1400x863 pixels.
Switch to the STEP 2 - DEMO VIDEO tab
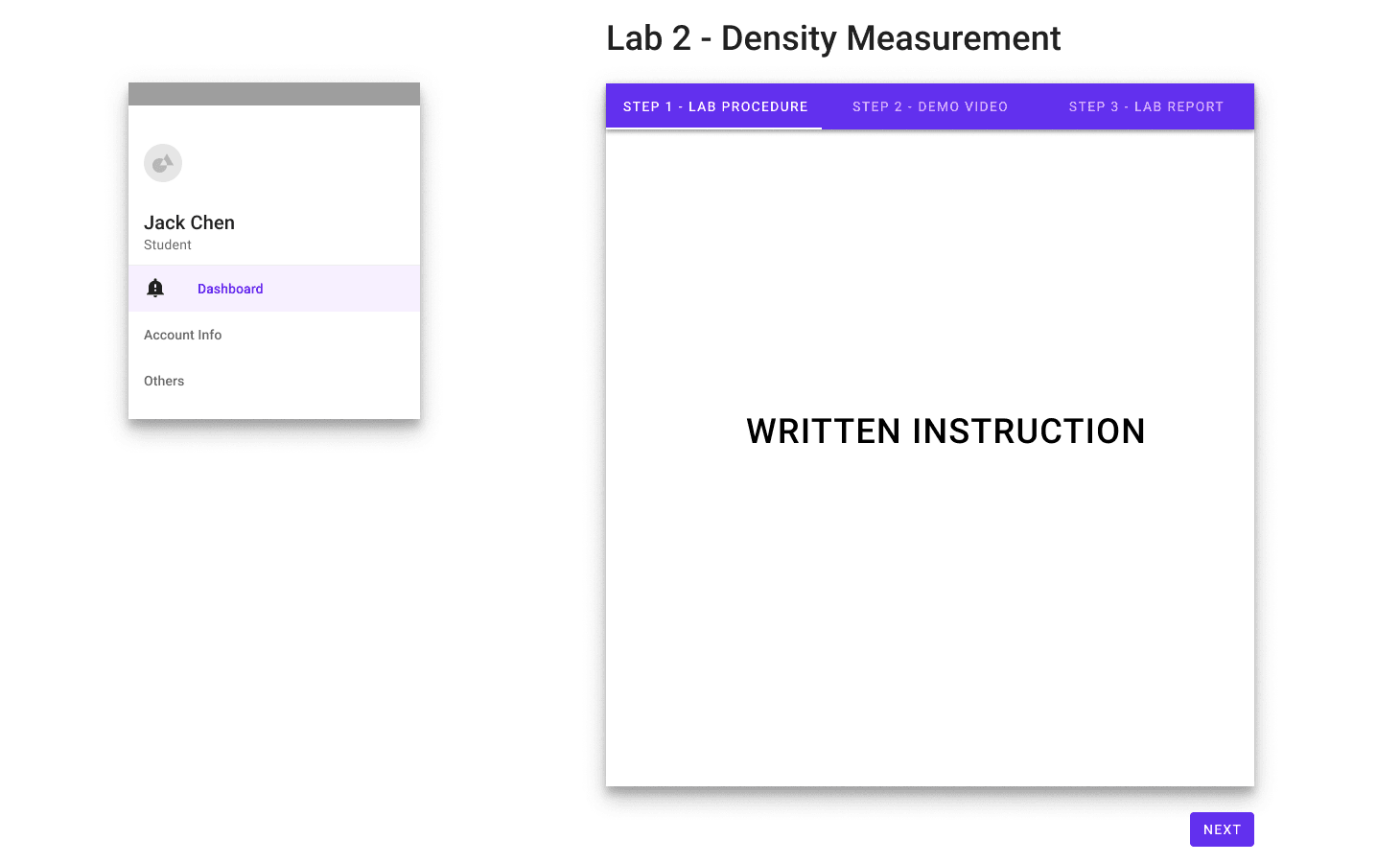pos(929,106)
